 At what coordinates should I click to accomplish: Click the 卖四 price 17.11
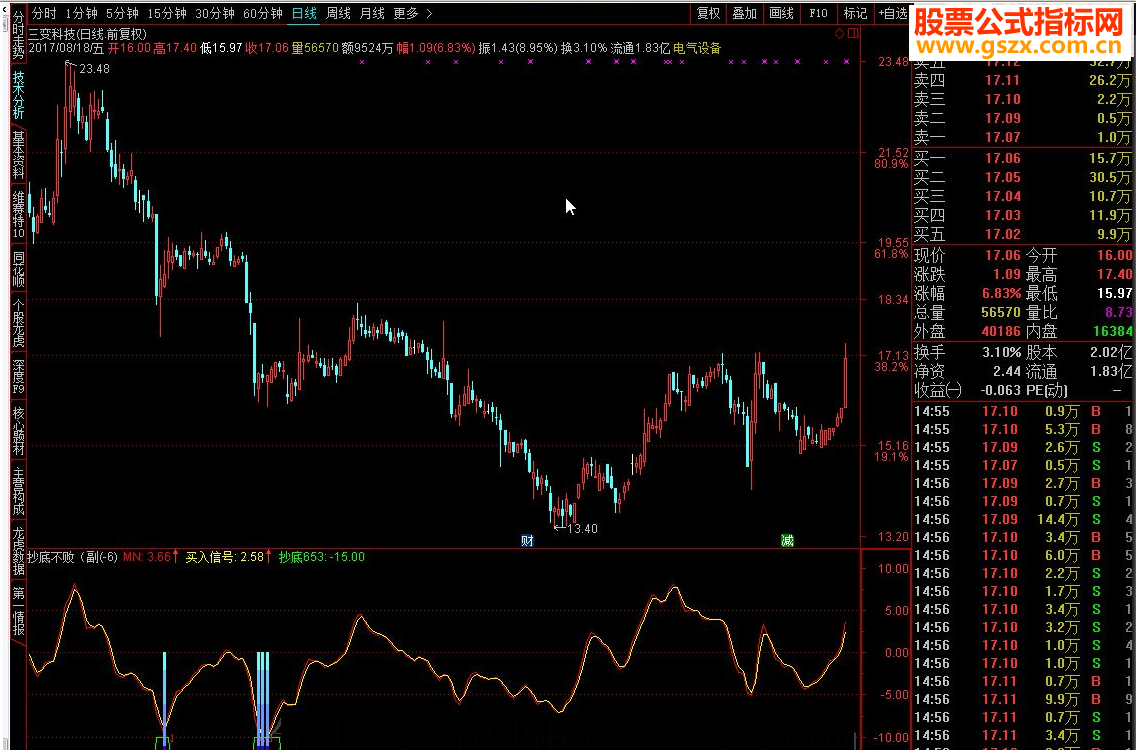(x=1003, y=80)
